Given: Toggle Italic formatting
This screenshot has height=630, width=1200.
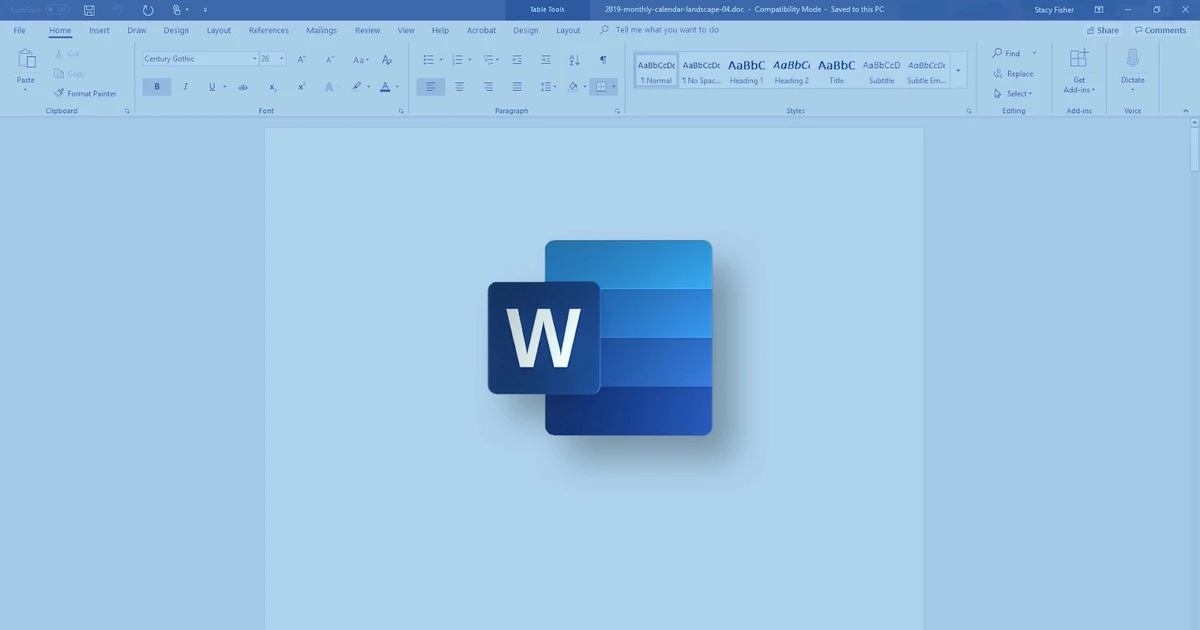Looking at the screenshot, I should 185,87.
